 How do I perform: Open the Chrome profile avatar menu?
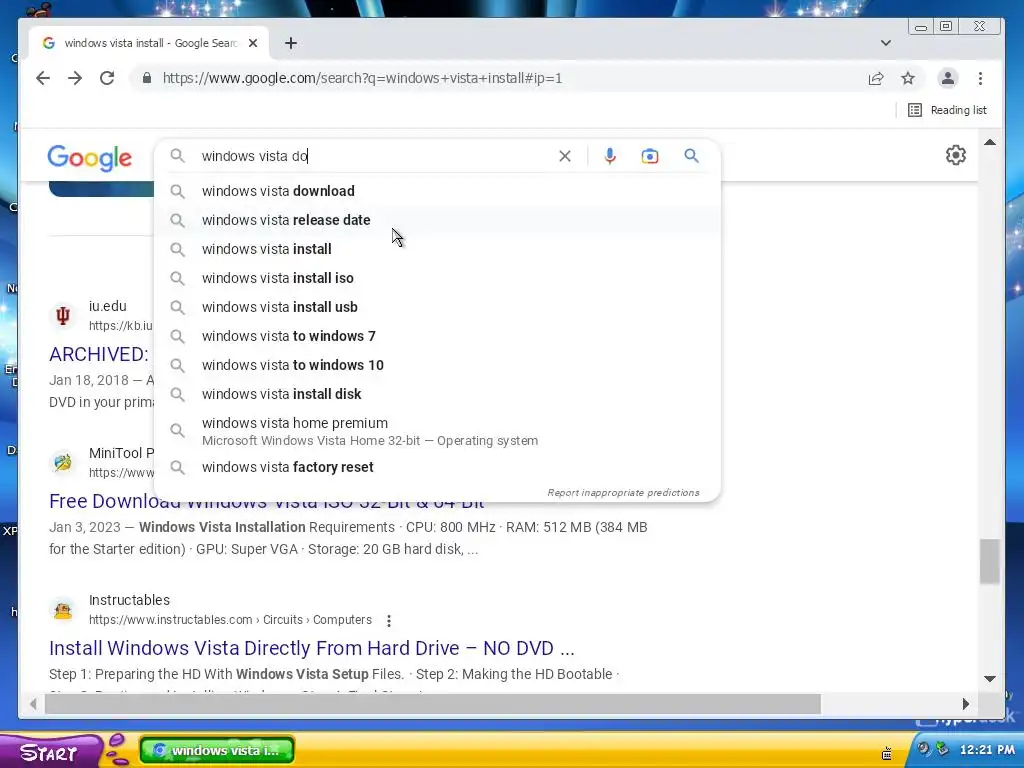click(948, 78)
